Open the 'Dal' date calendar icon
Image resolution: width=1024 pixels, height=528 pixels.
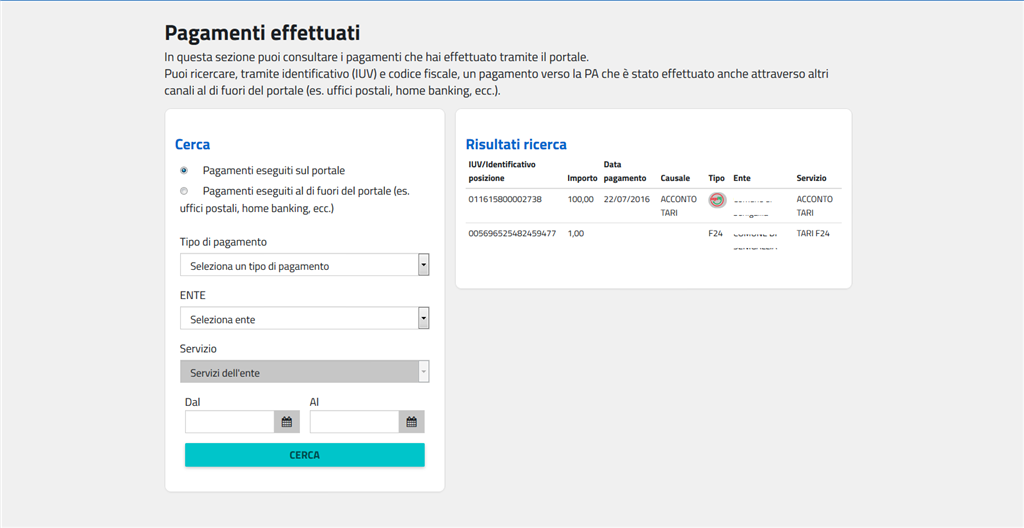click(287, 422)
